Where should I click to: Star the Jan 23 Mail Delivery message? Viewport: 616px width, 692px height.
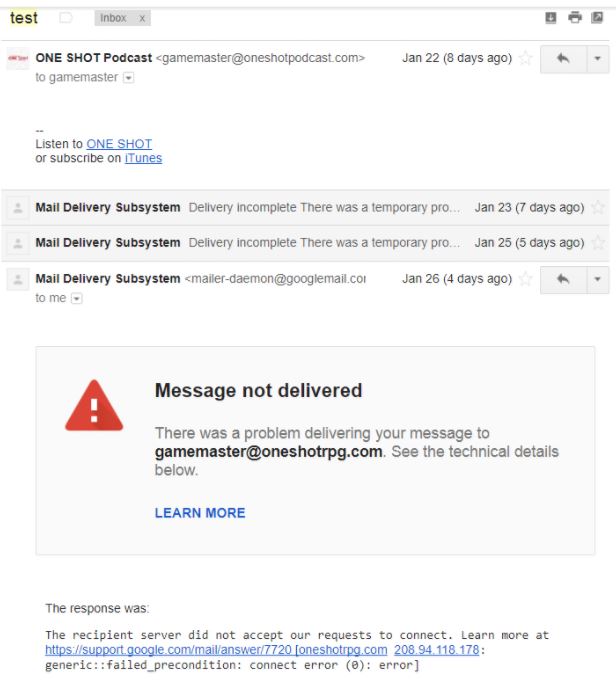click(598, 207)
